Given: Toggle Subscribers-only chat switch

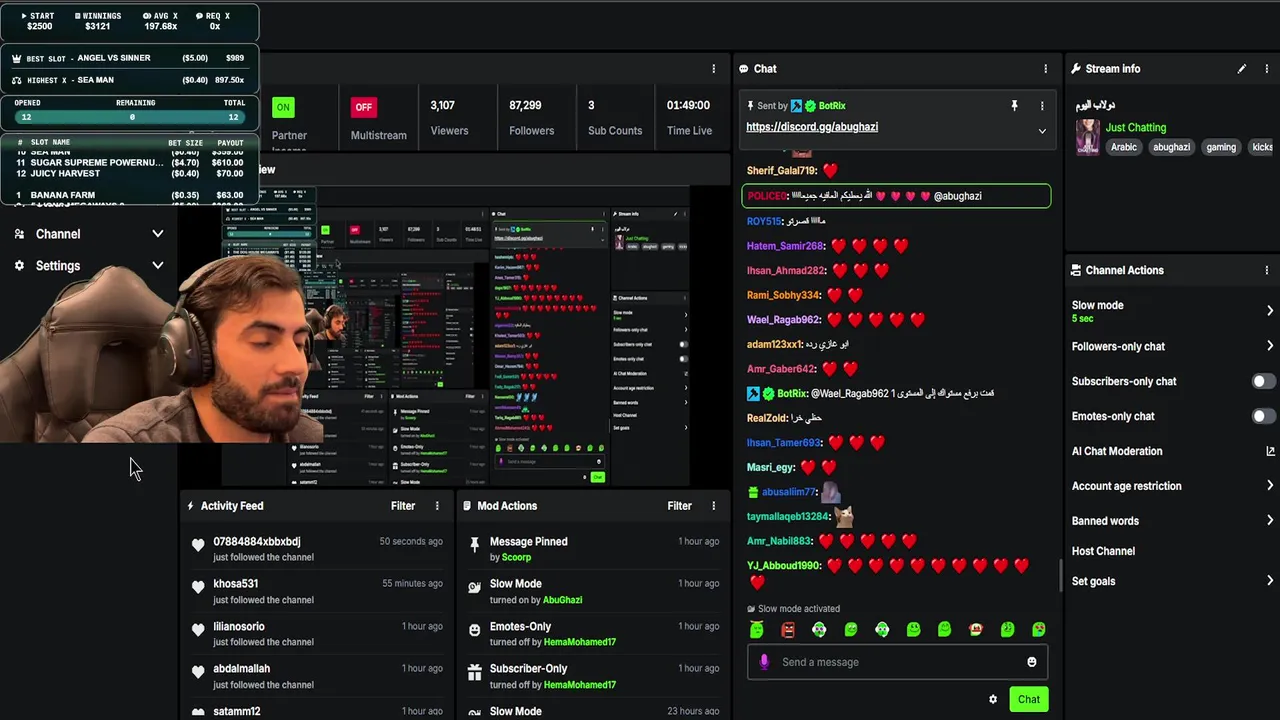Looking at the screenshot, I should pyautogui.click(x=1264, y=381).
